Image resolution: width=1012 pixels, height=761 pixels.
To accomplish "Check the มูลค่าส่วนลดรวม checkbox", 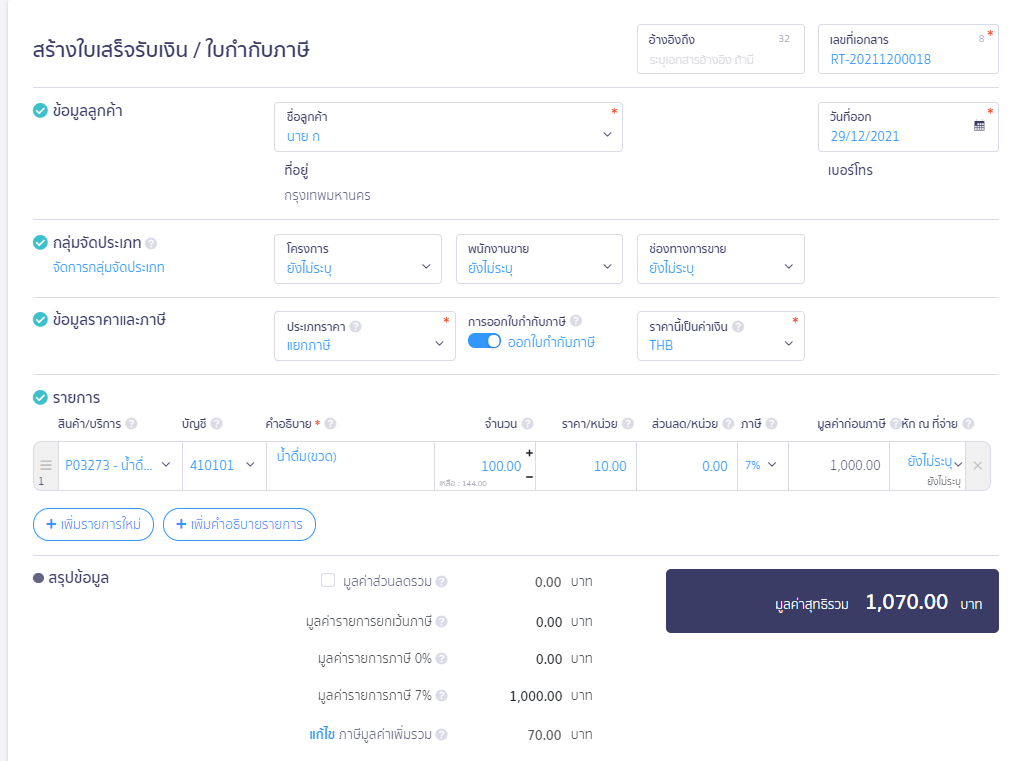I will click(x=328, y=580).
